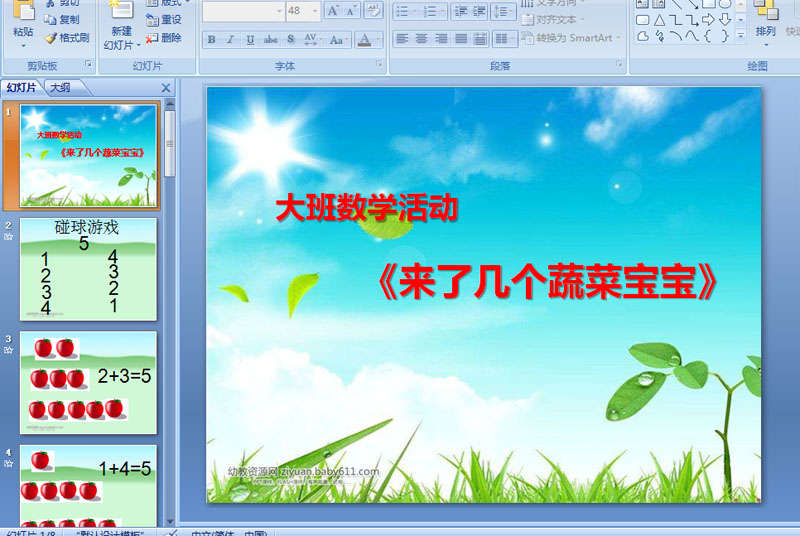Image resolution: width=800 pixels, height=536 pixels.
Task: Click the red font color swatch A
Action: click(364, 39)
